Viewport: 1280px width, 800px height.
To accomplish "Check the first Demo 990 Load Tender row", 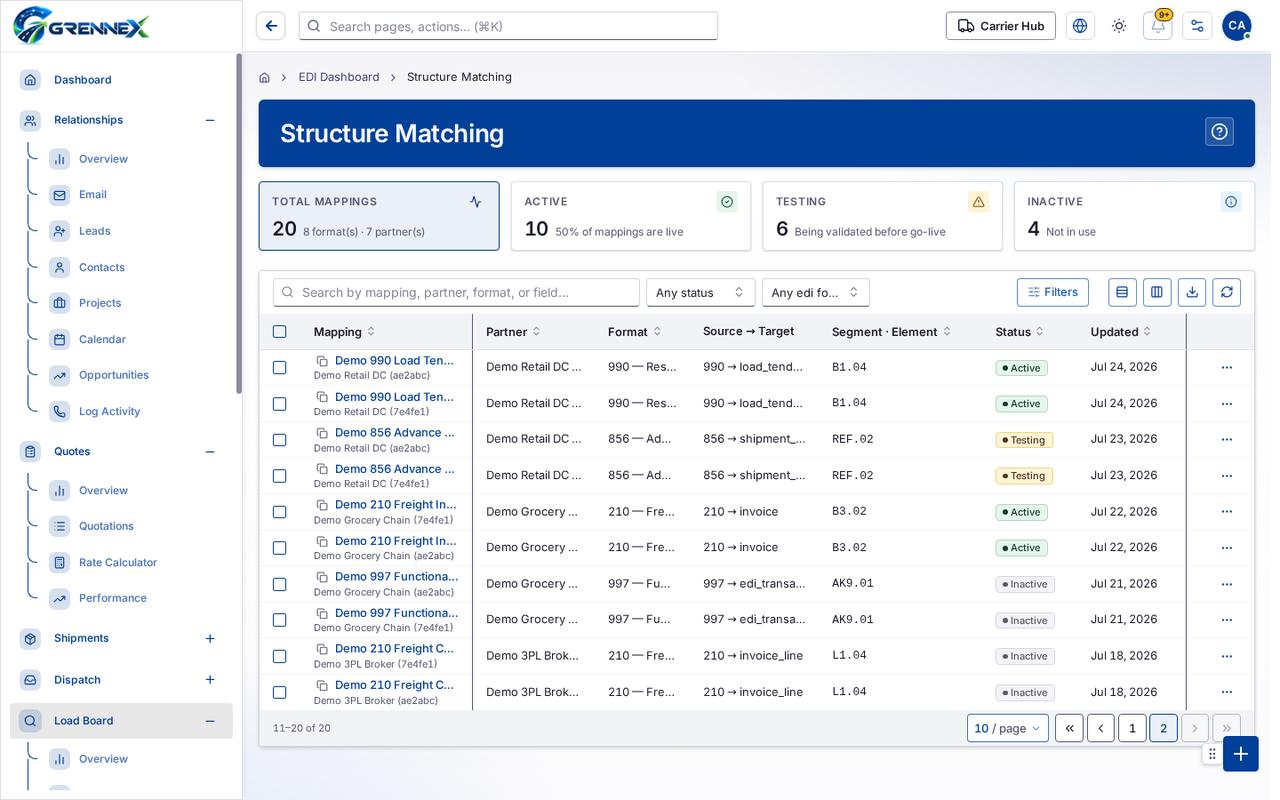I will coord(280,368).
